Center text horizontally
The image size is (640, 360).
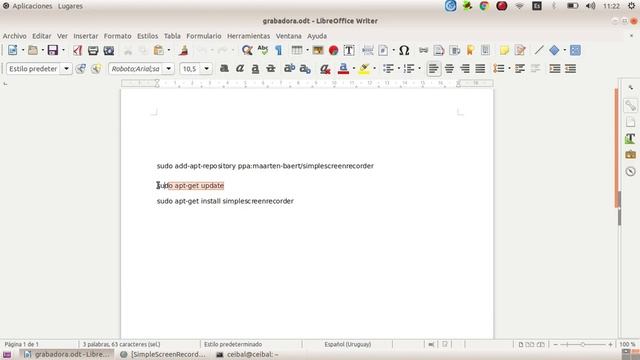pyautogui.click(x=449, y=69)
